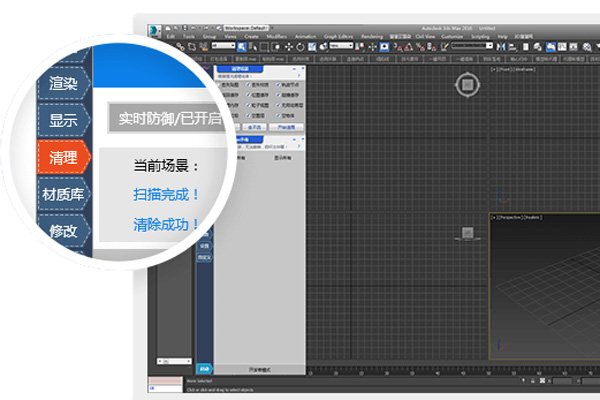Open the Group menu
The width and height of the screenshot is (600, 400).
coord(209,36)
